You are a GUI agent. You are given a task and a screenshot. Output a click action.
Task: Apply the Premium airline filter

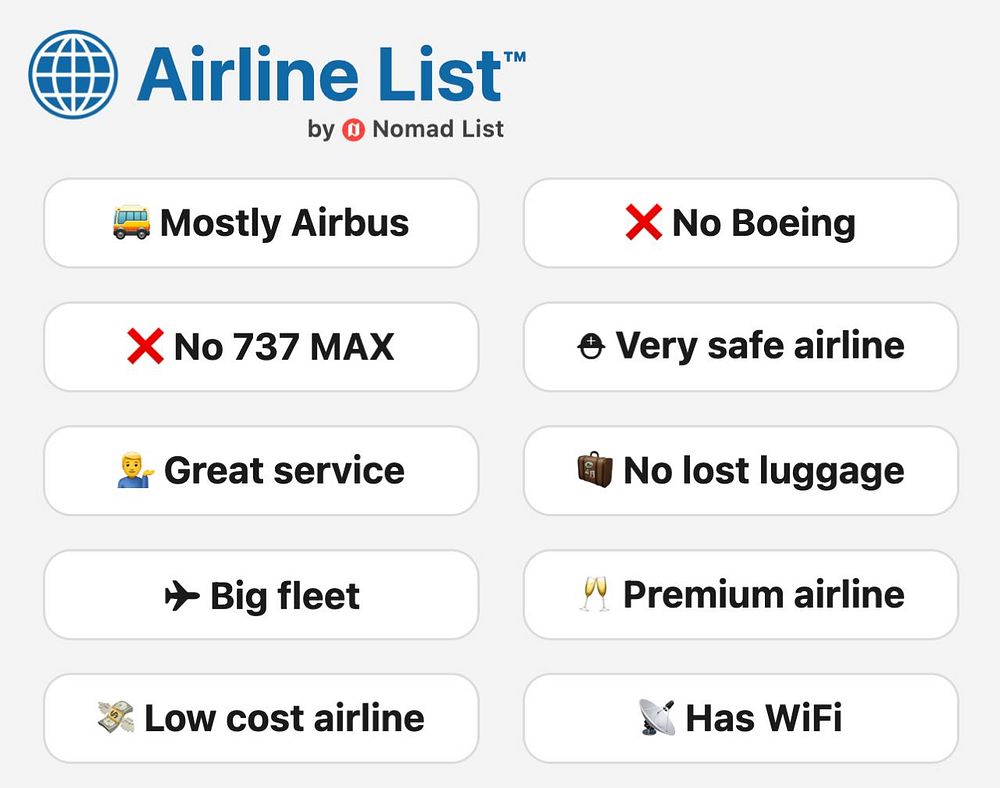coord(740,595)
